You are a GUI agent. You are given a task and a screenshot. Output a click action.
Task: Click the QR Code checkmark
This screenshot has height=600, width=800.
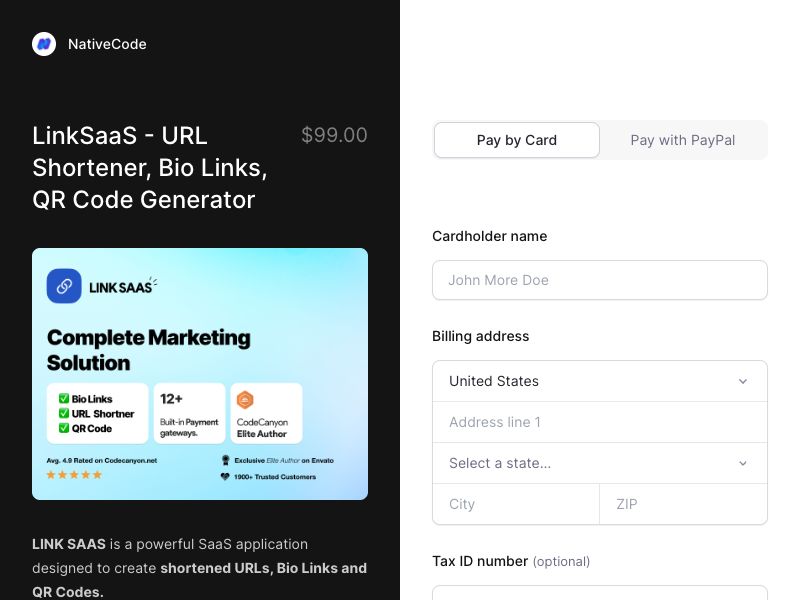pyautogui.click(x=64, y=428)
